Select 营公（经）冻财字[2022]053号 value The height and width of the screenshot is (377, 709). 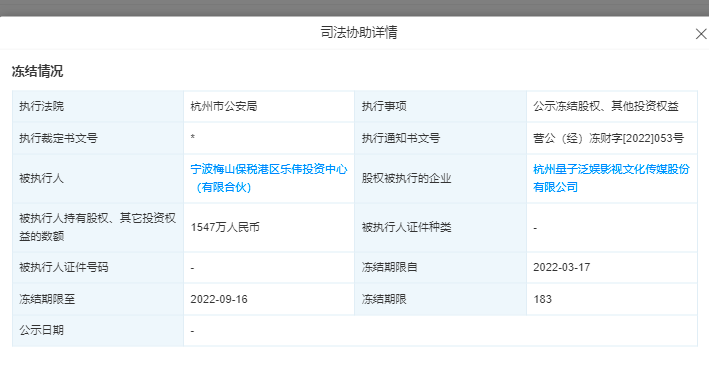coord(608,138)
